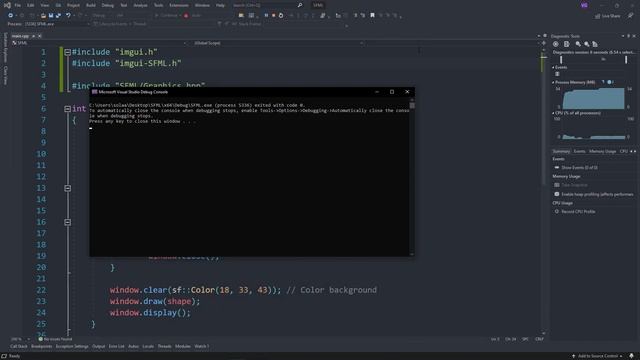The height and width of the screenshot is (360, 640).
Task: Open the Call Stack bottom tab
Action: click(x=19, y=347)
